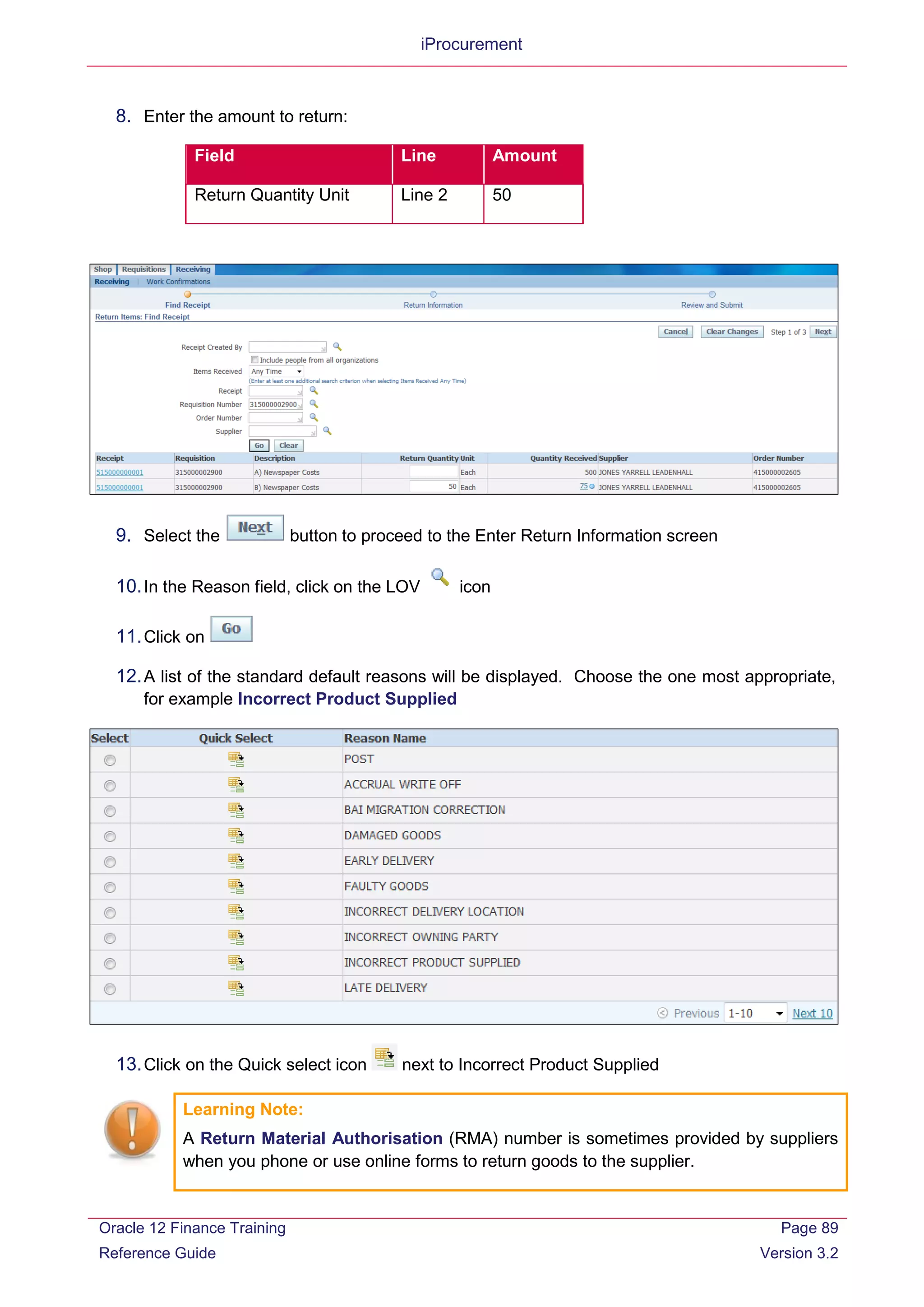Screen dimensions: 924x1307
Task: Click the Supplier input field
Action: 283,431
